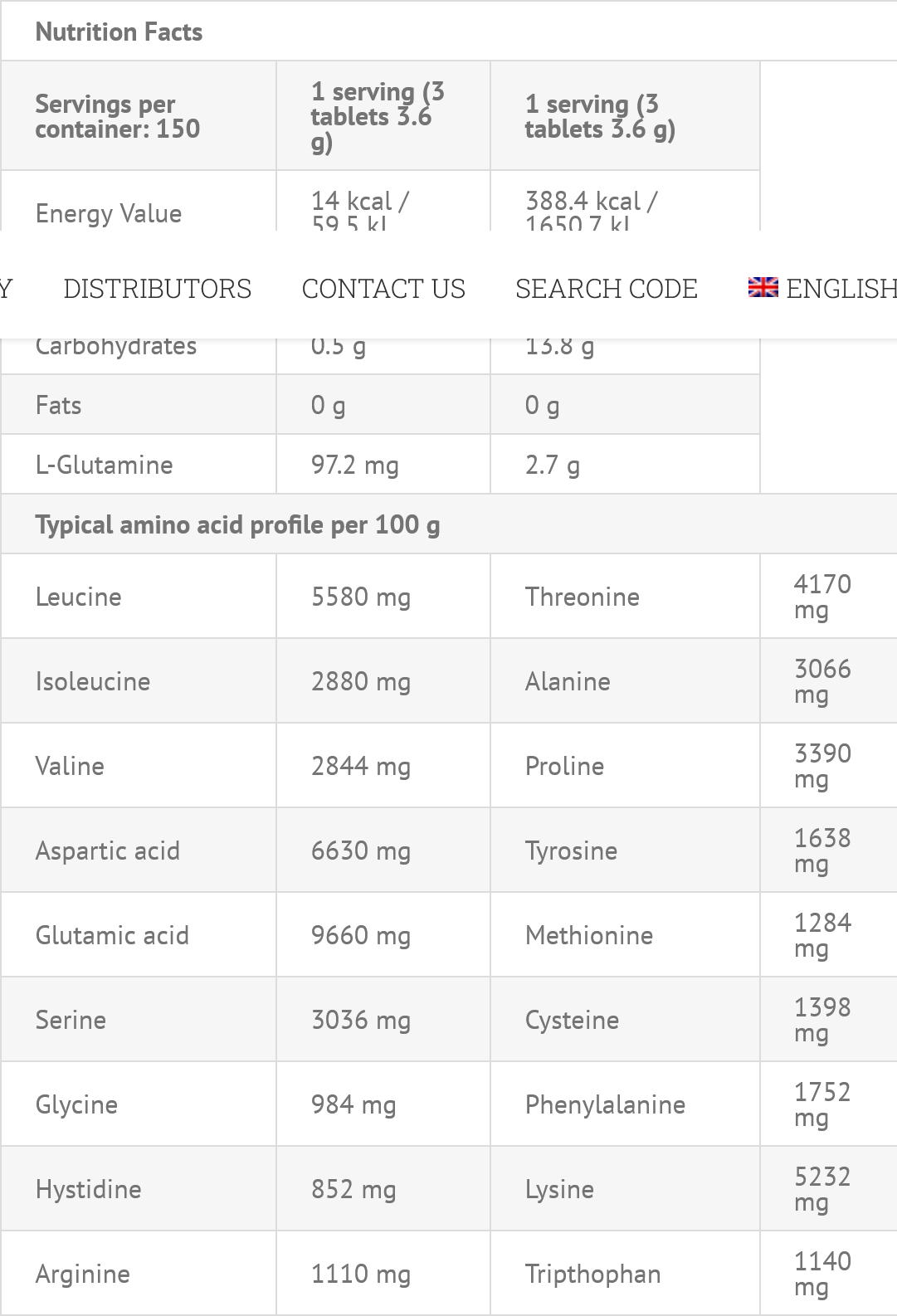Select the Servings per container cell
The image size is (897, 1316).
pyautogui.click(x=117, y=116)
